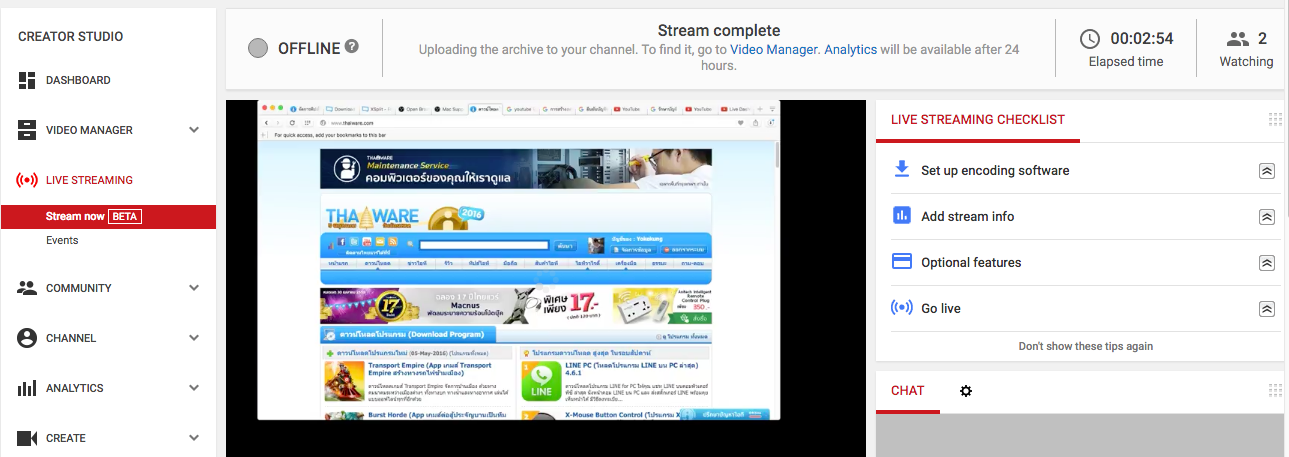Switch to the Chat tab
This screenshot has width=1289, height=457.
tap(908, 390)
